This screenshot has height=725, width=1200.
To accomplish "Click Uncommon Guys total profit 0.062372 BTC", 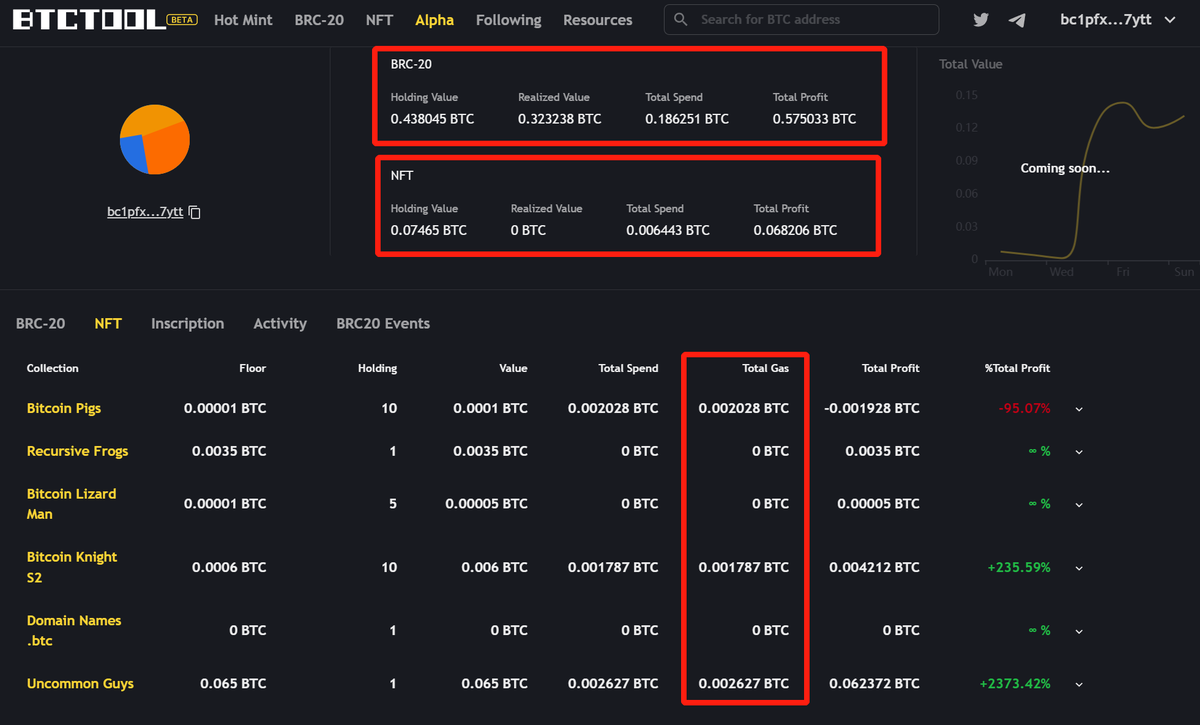I will coord(874,684).
